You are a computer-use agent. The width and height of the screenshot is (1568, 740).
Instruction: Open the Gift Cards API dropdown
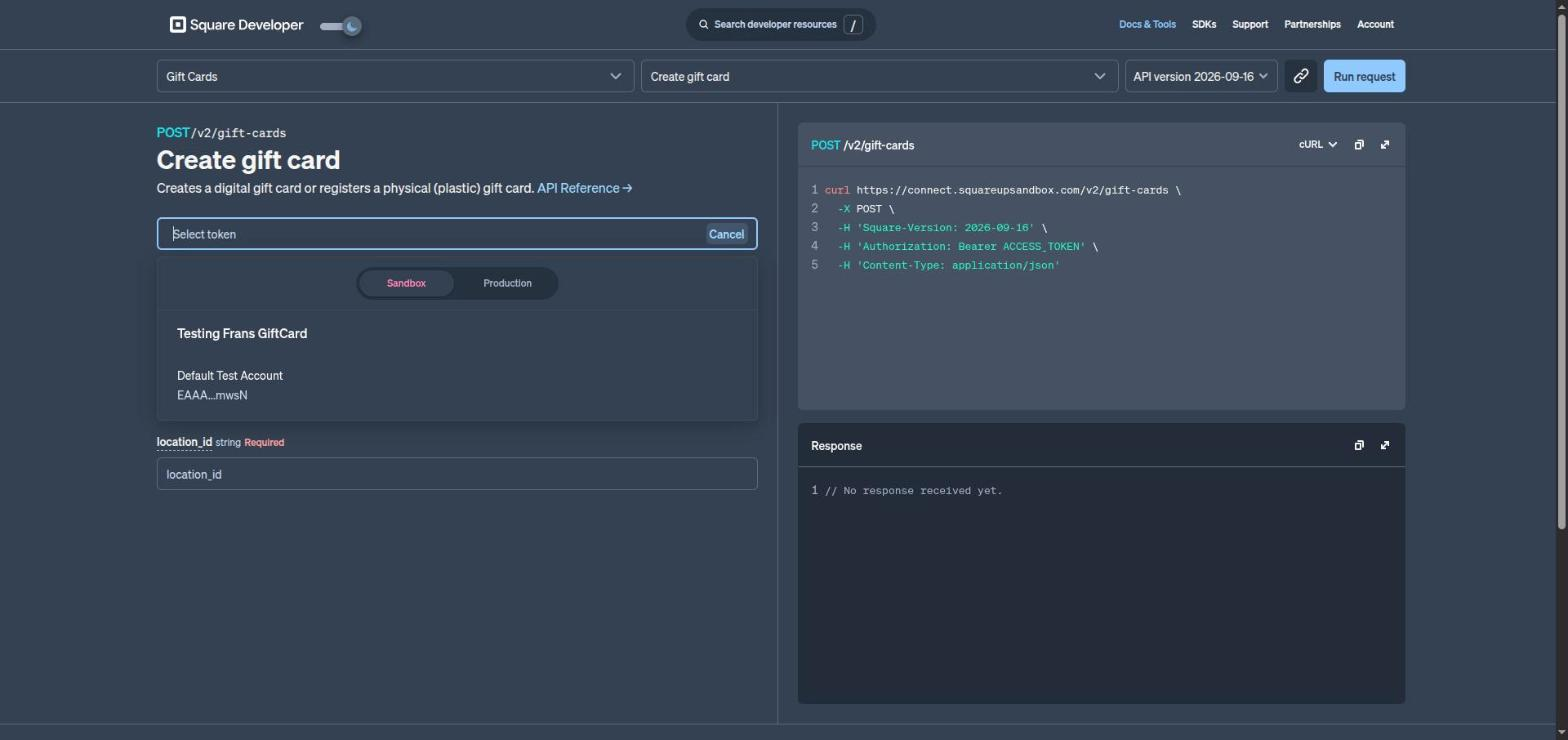(x=395, y=76)
